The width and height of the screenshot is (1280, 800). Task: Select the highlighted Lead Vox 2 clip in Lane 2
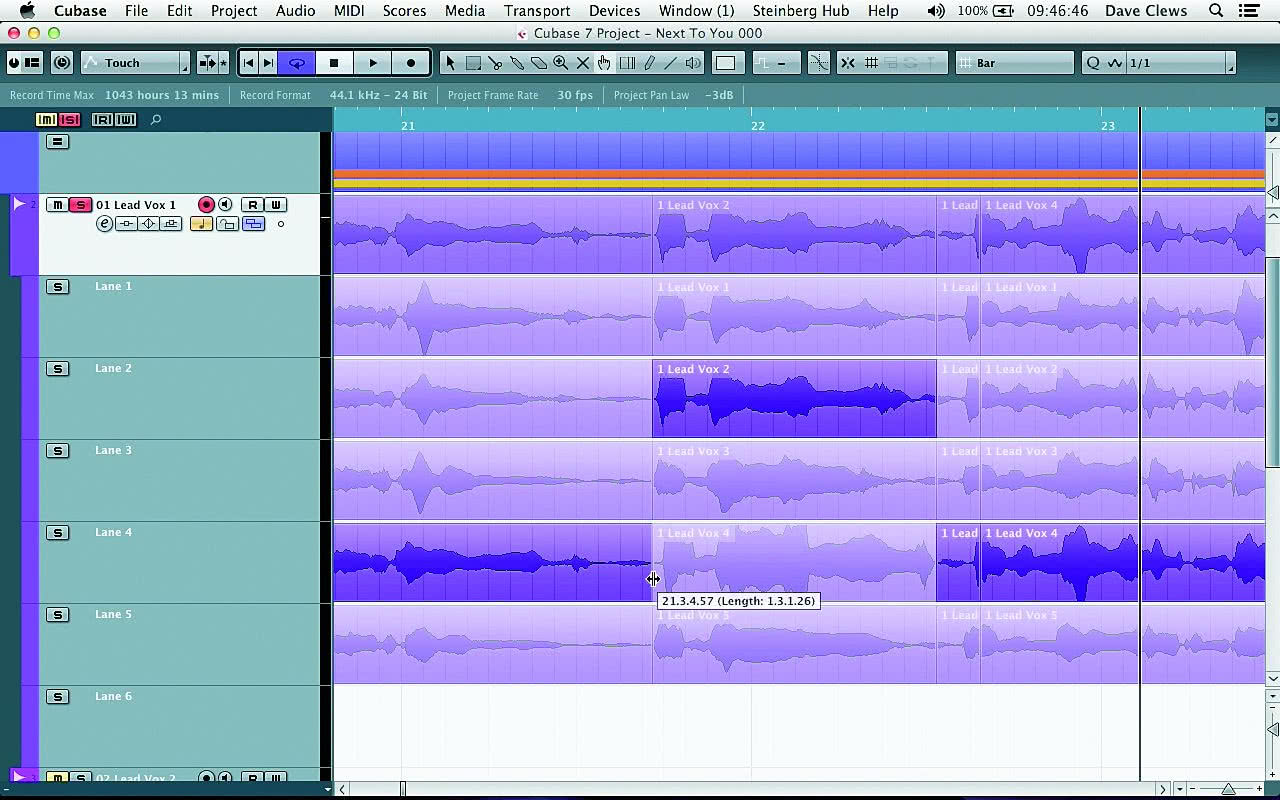[794, 398]
